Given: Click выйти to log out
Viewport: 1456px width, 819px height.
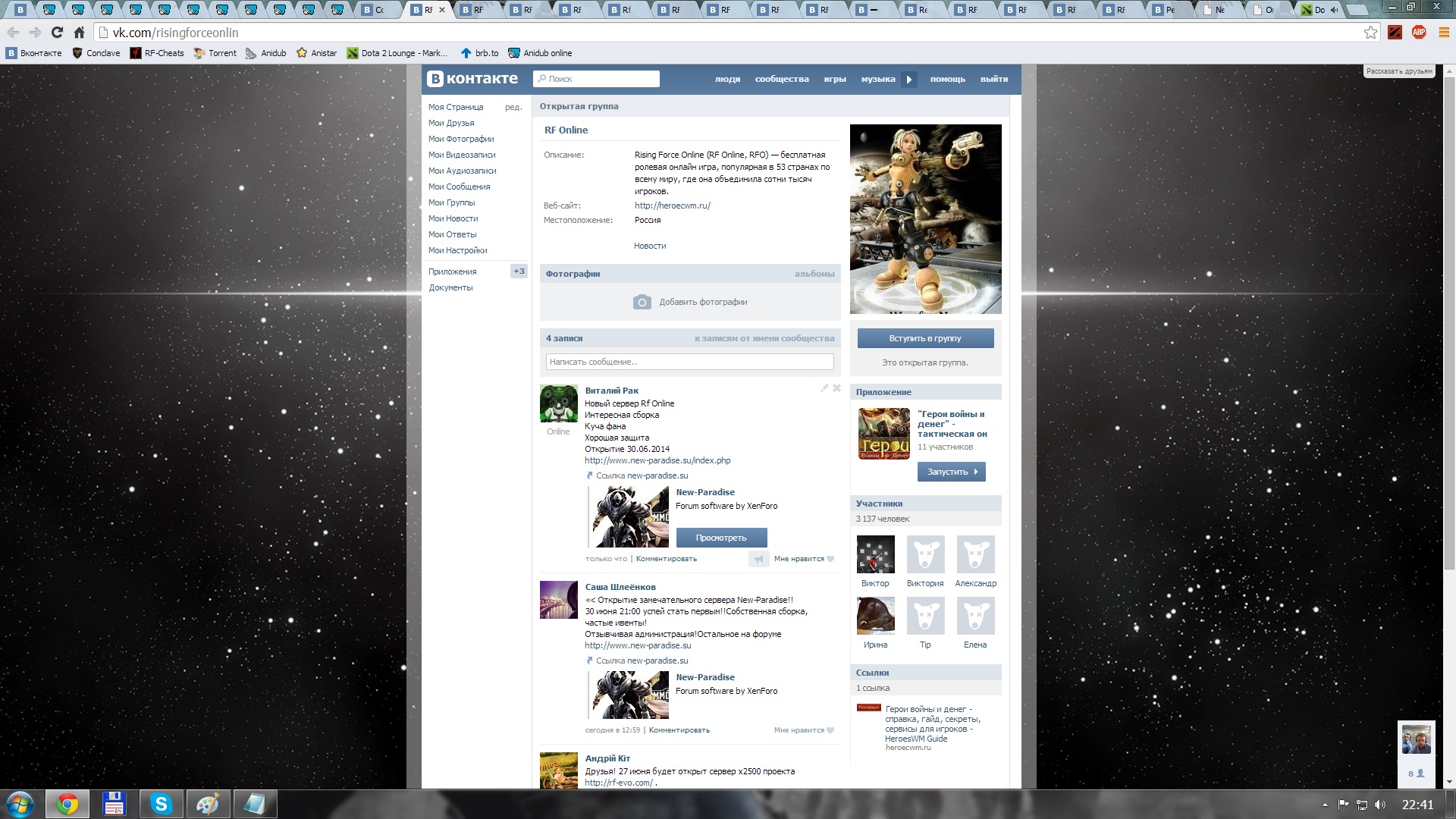Looking at the screenshot, I should pyautogui.click(x=994, y=79).
